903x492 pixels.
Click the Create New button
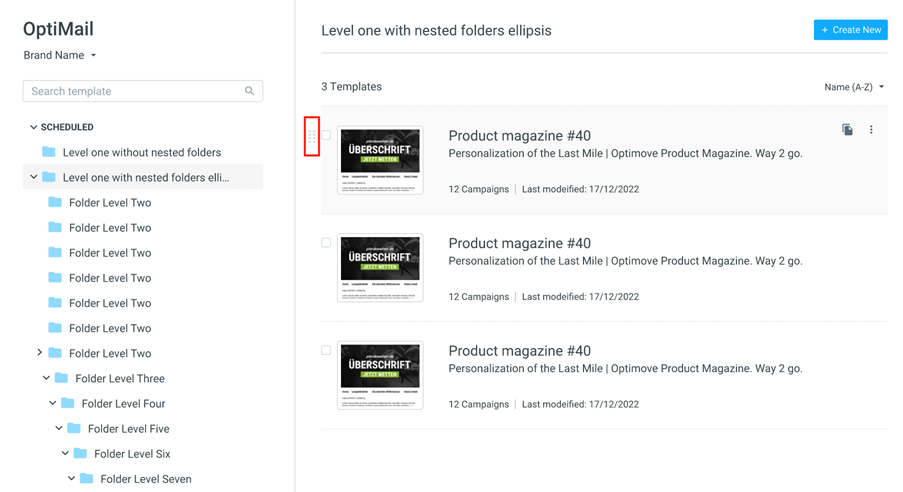[851, 30]
